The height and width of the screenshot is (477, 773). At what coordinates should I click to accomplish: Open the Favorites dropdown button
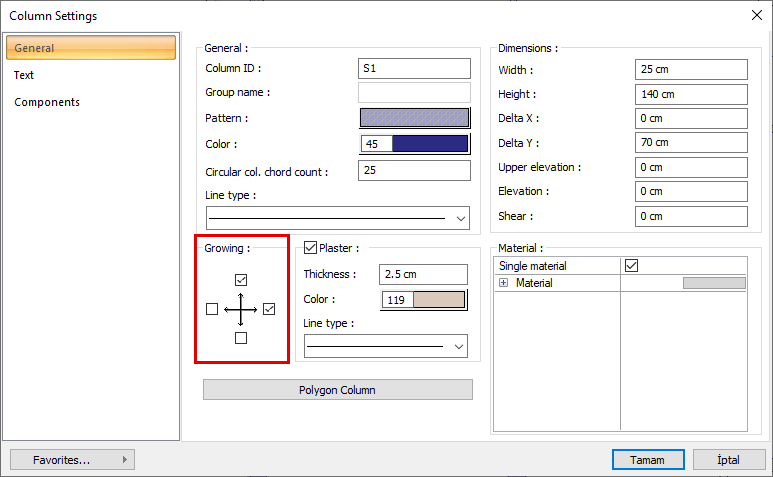72,460
